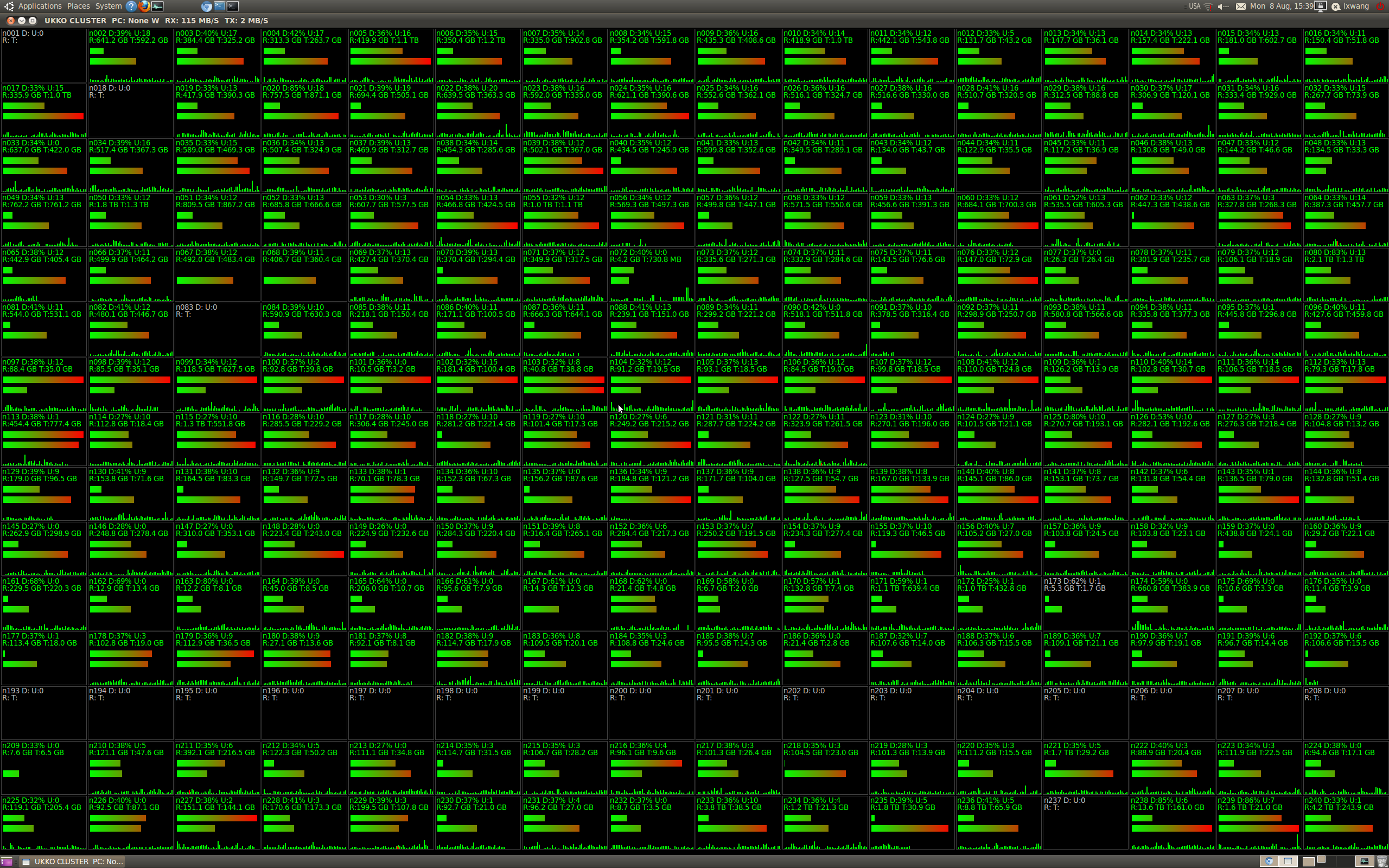
Task: Click the wireless network indicator icon
Action: [1208, 7]
